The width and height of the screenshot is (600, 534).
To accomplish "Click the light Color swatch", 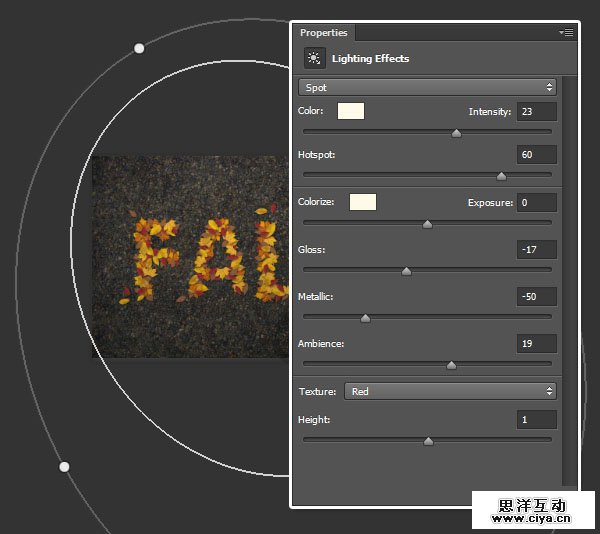I will tap(351, 111).
